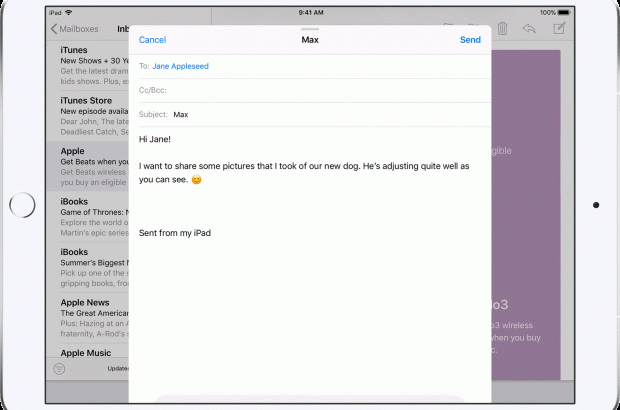Send the email to Jane
620x410 pixels.
pos(469,40)
